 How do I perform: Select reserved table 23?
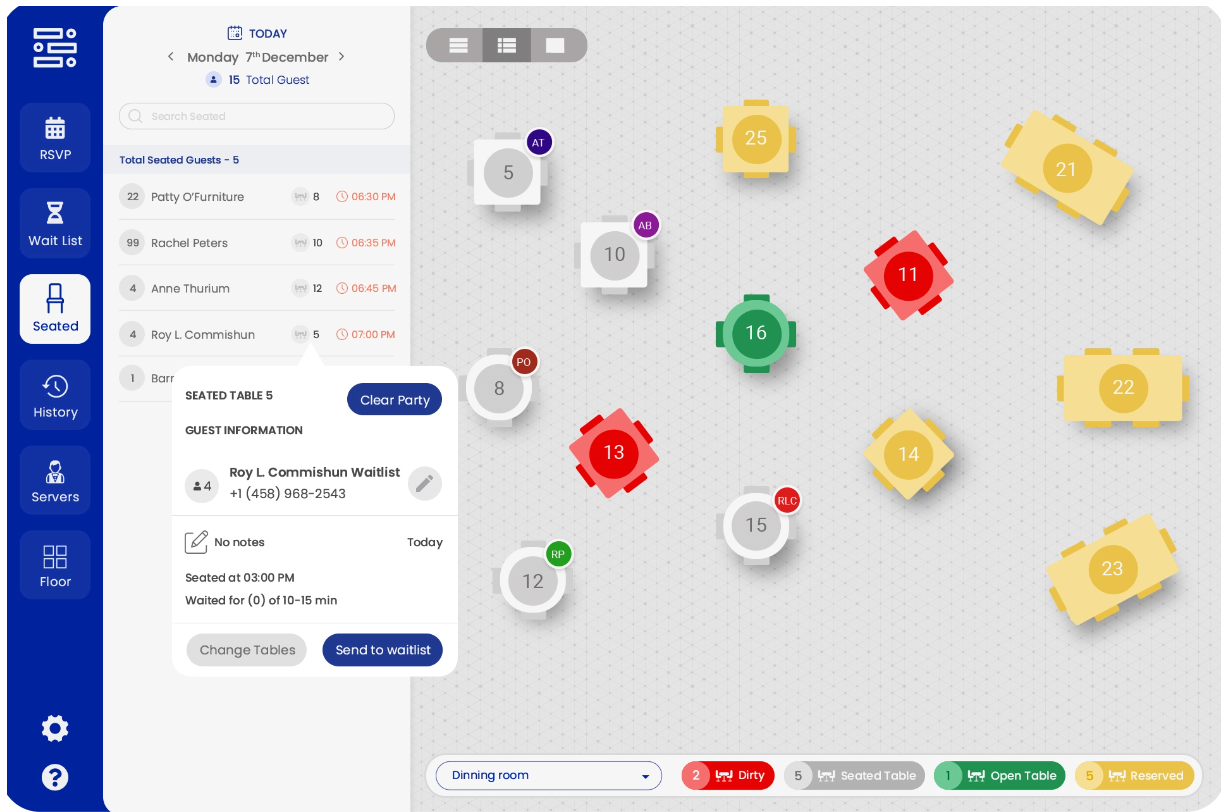click(1112, 569)
